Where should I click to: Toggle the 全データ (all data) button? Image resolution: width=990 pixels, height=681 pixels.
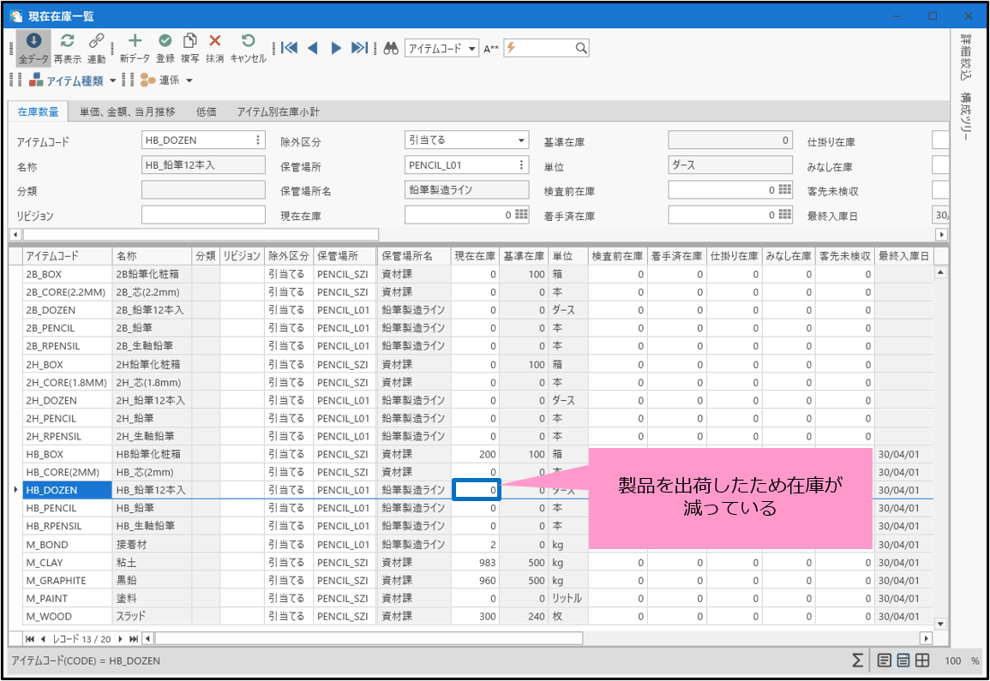(33, 47)
